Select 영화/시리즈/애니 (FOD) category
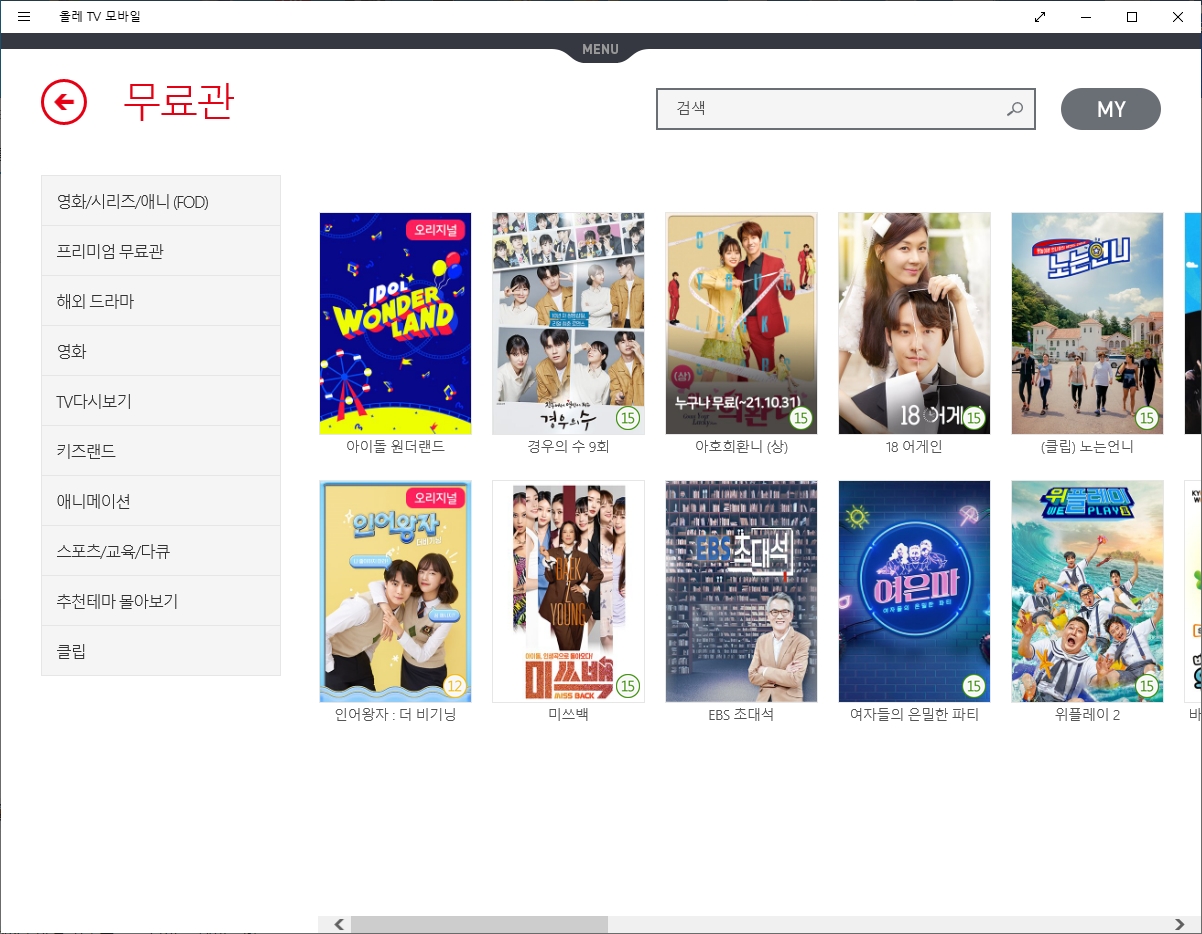 tap(161, 201)
